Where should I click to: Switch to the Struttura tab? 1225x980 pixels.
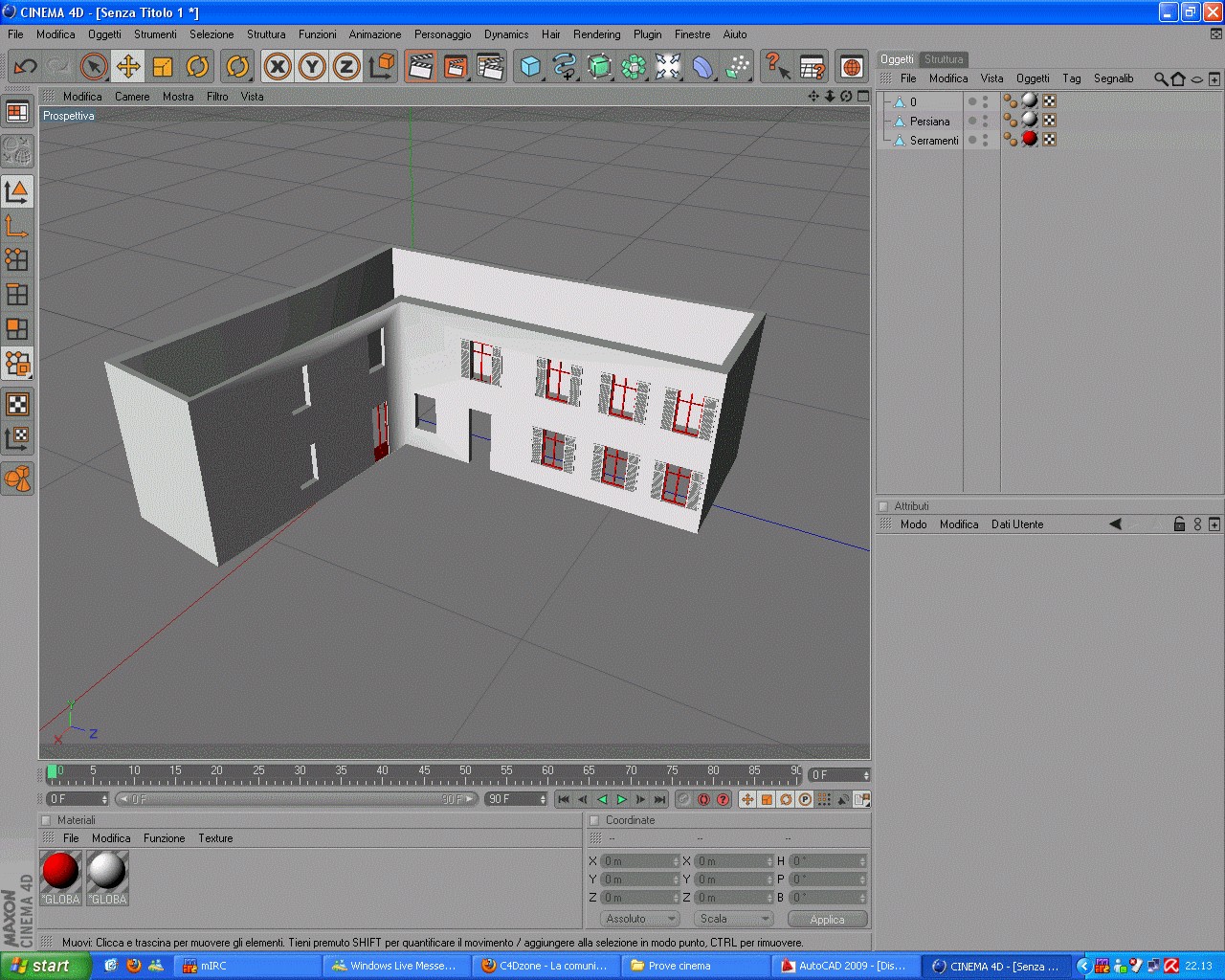[944, 59]
